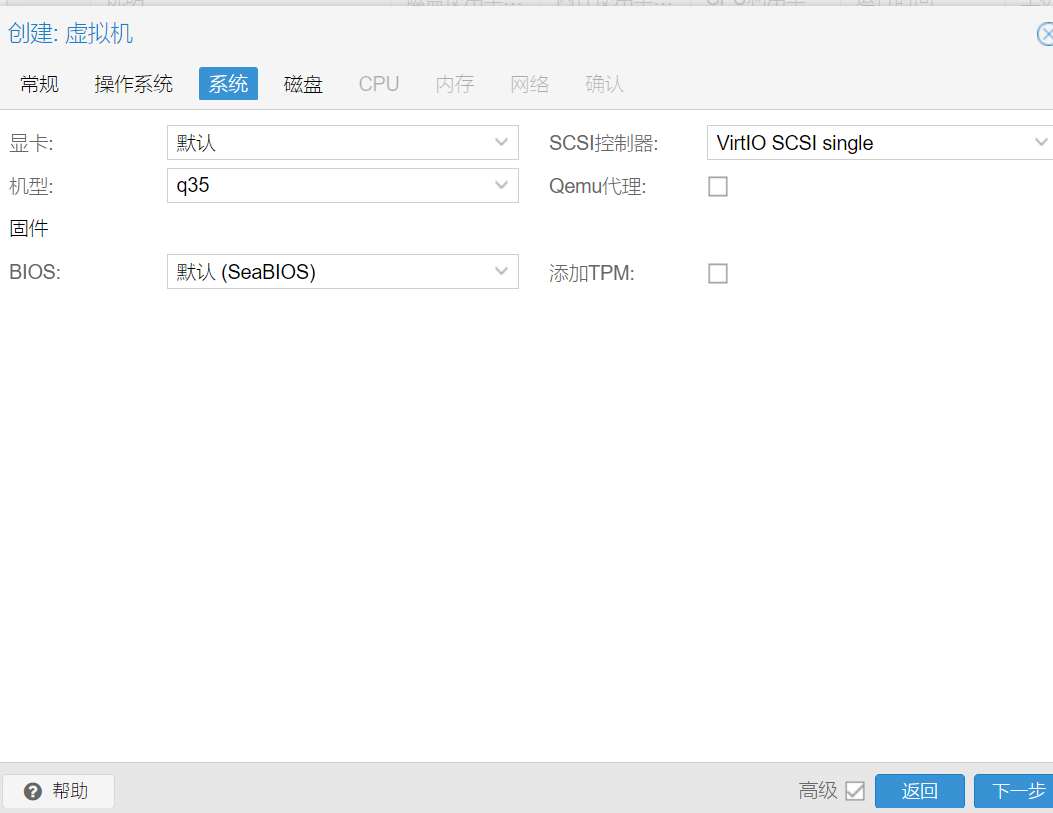Click the BIOS label
Viewport: 1053px width, 813px height.
click(x=35, y=272)
